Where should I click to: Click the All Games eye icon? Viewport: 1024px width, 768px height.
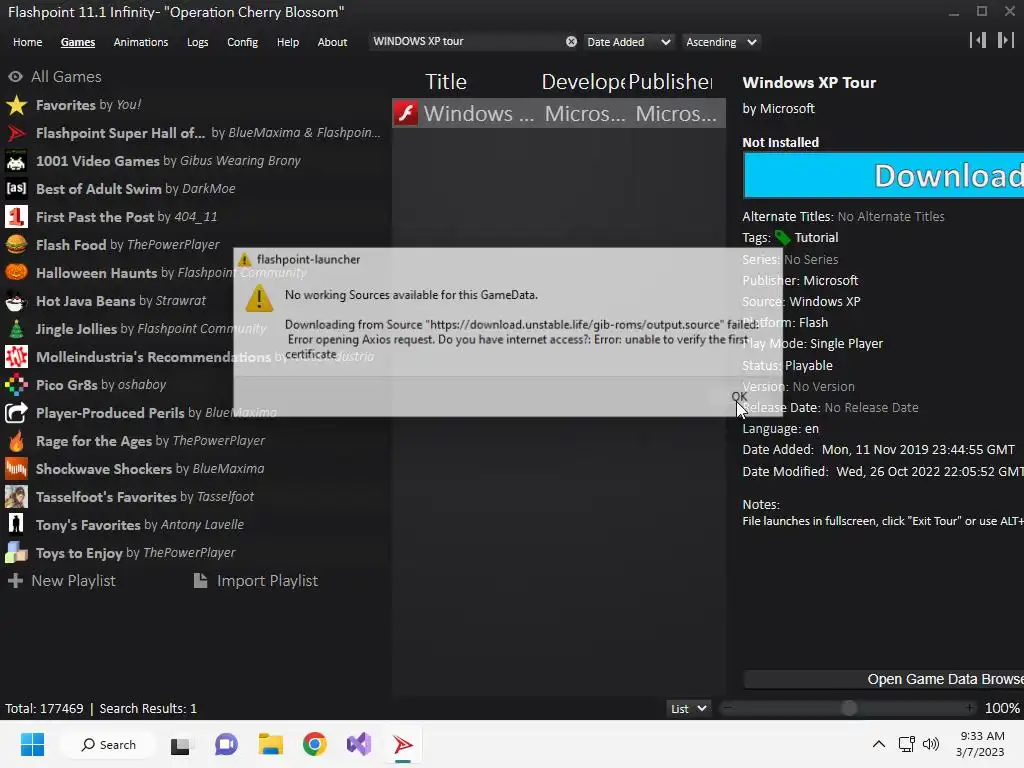pos(16,76)
